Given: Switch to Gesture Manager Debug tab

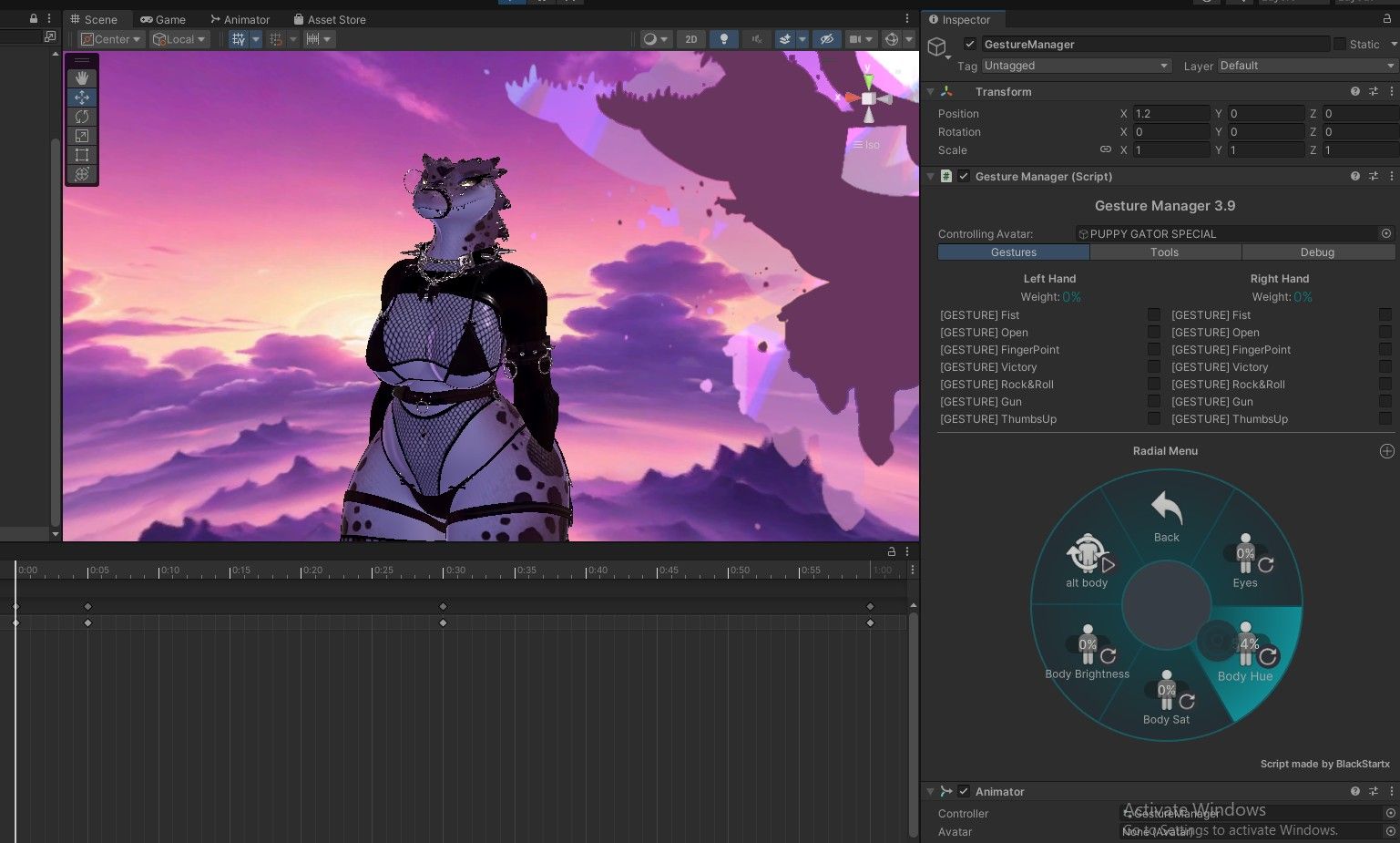Looking at the screenshot, I should tap(1317, 252).
